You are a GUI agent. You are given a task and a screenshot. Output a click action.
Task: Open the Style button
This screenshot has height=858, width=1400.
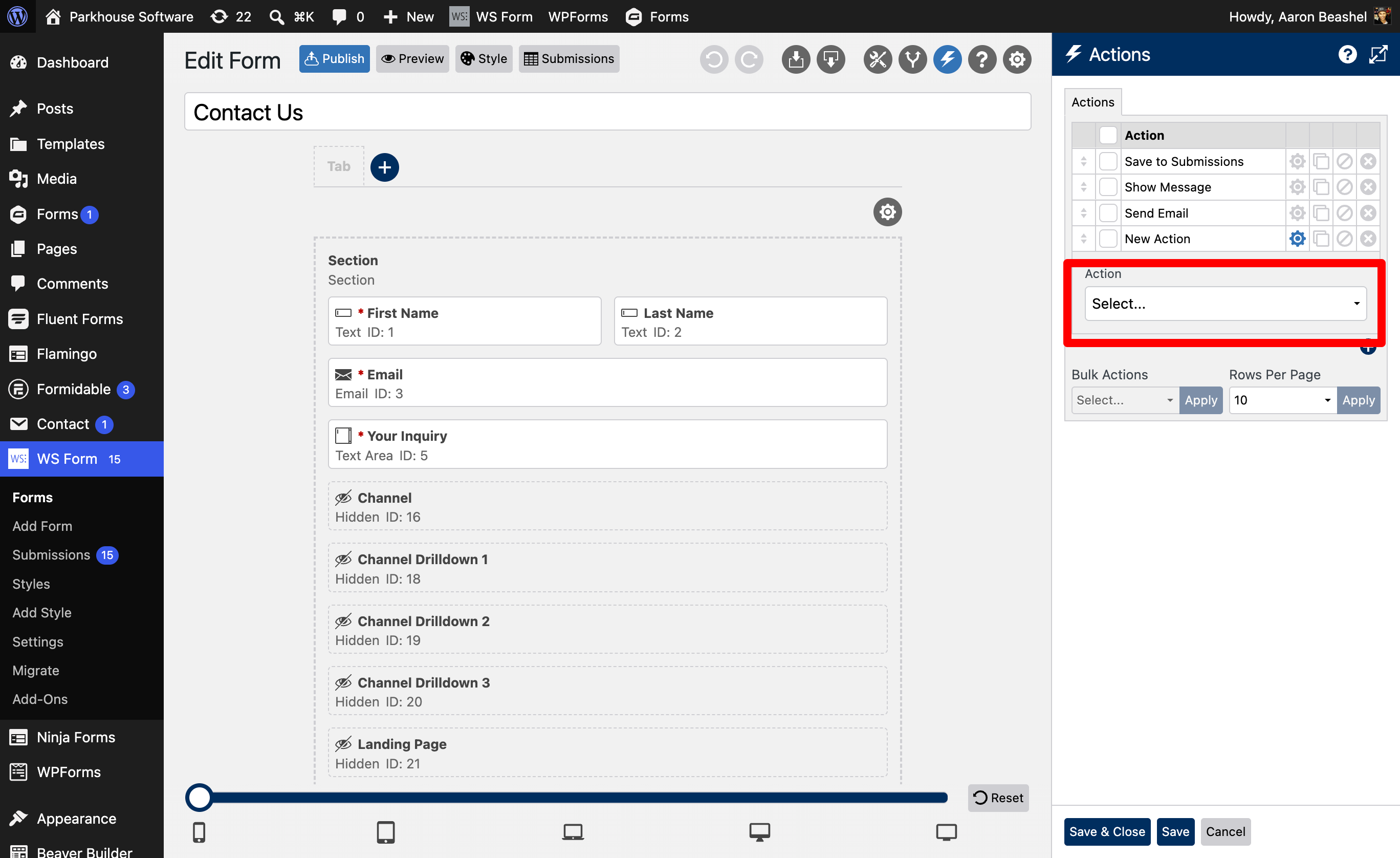tap(484, 58)
